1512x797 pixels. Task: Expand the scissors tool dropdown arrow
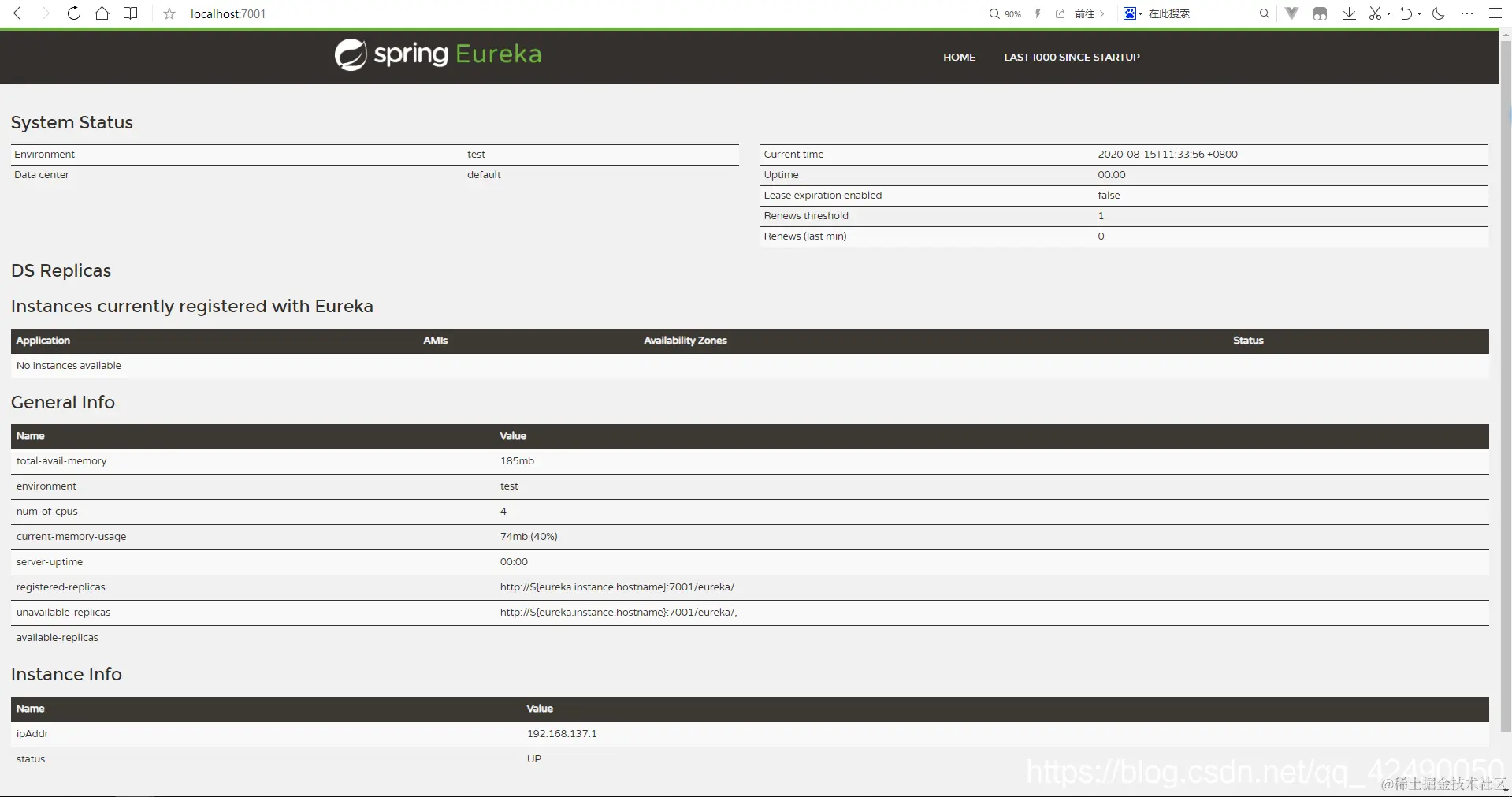(1388, 13)
